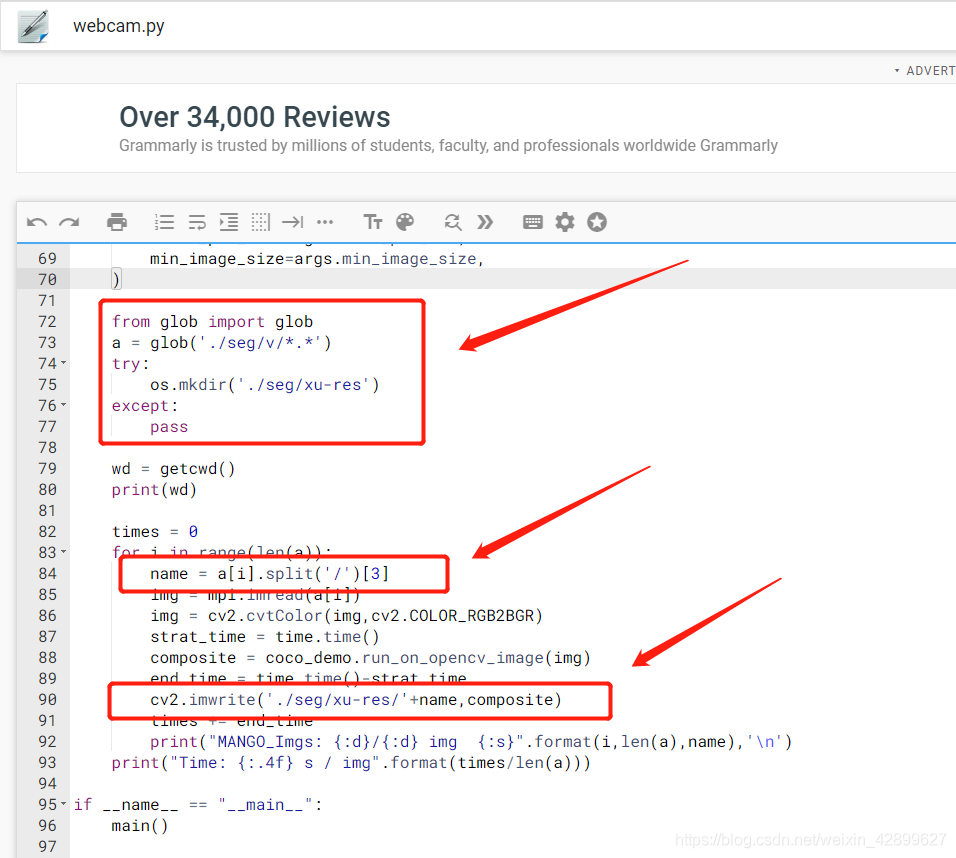Screen dimensions: 956x858
Task: Collapse code fold arrow at line 76
Action: [63, 405]
